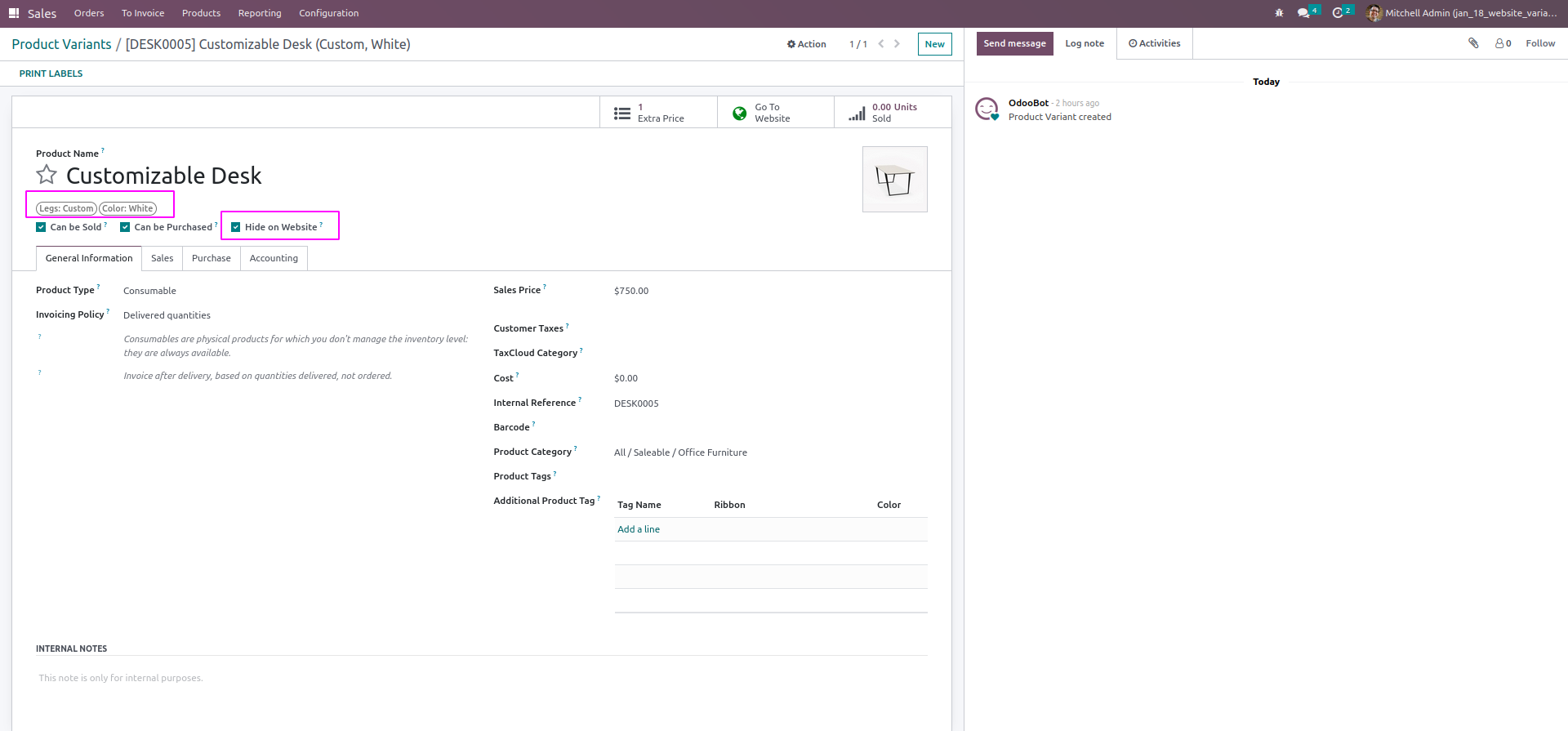This screenshot has width=1568, height=731.
Task: Click the Barcode field
Action: [x=770, y=427]
